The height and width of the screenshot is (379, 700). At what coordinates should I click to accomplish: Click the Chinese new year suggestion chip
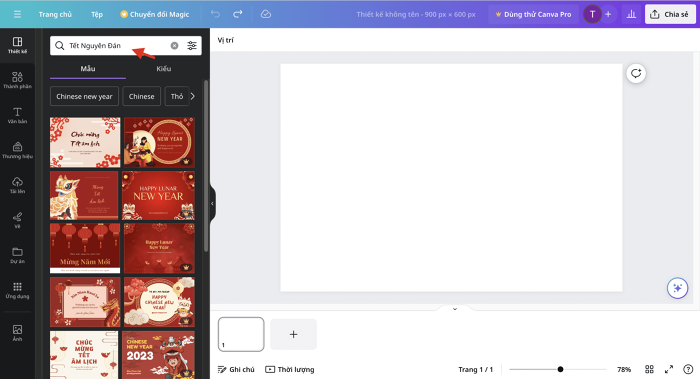point(84,96)
